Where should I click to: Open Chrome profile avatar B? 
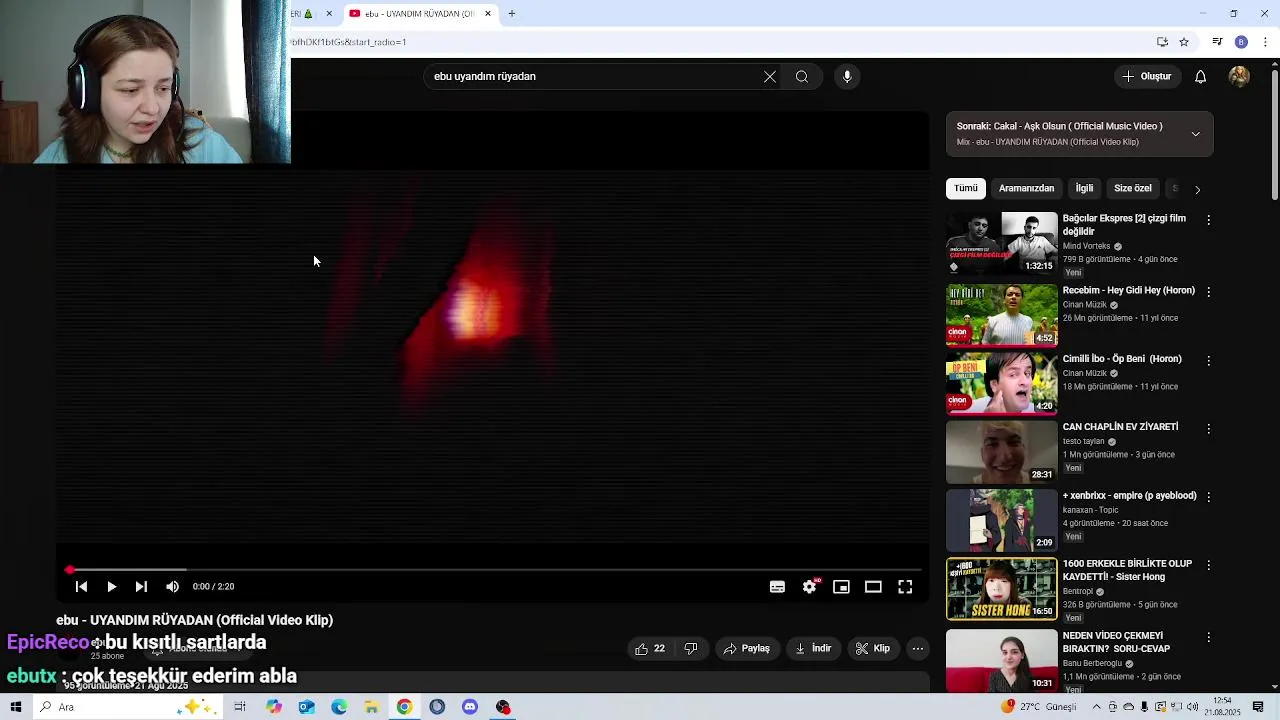tap(1241, 42)
